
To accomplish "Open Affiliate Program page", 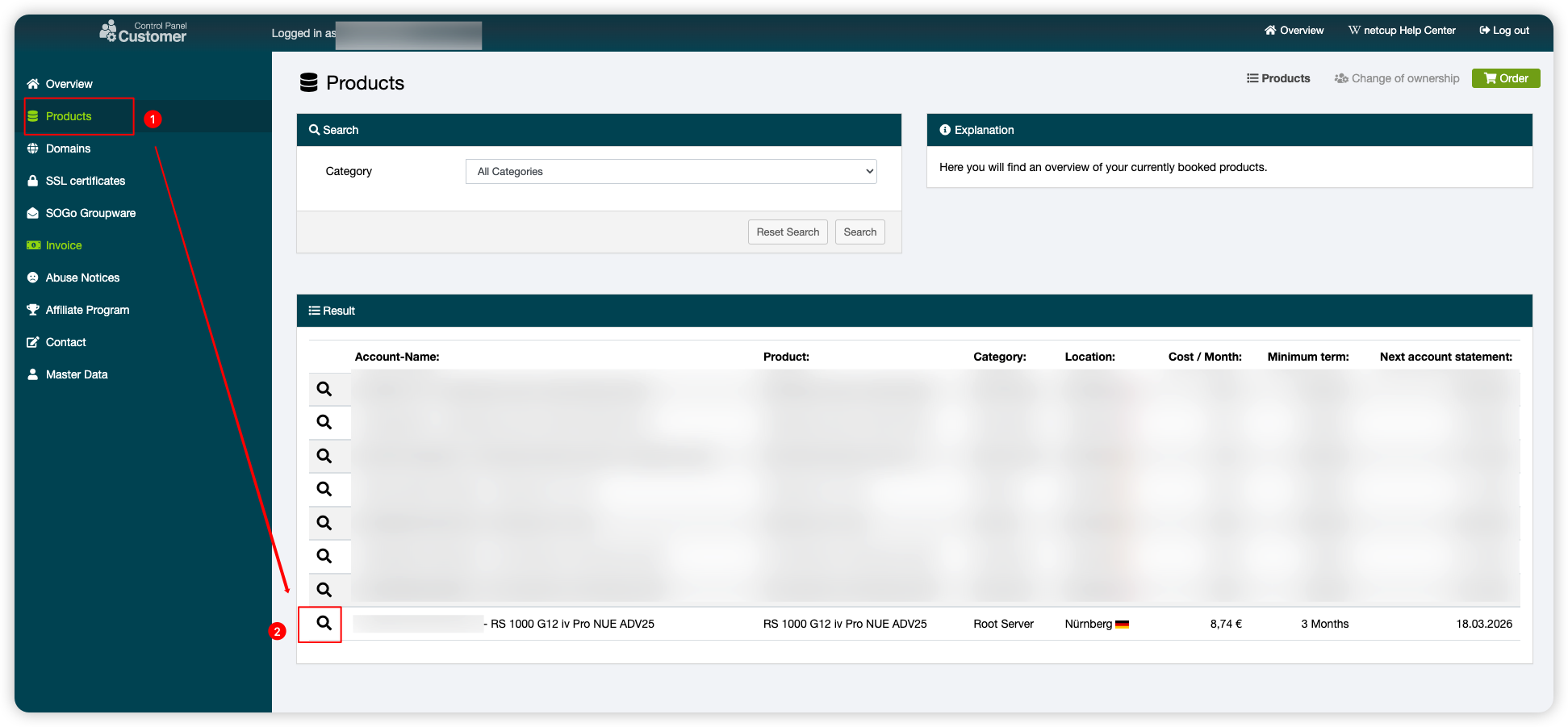I will (87, 310).
